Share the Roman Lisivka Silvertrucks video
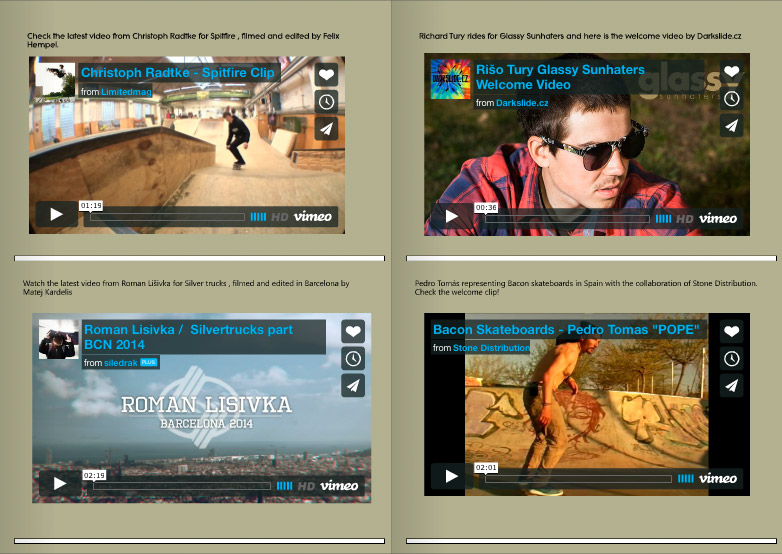 click(x=352, y=386)
